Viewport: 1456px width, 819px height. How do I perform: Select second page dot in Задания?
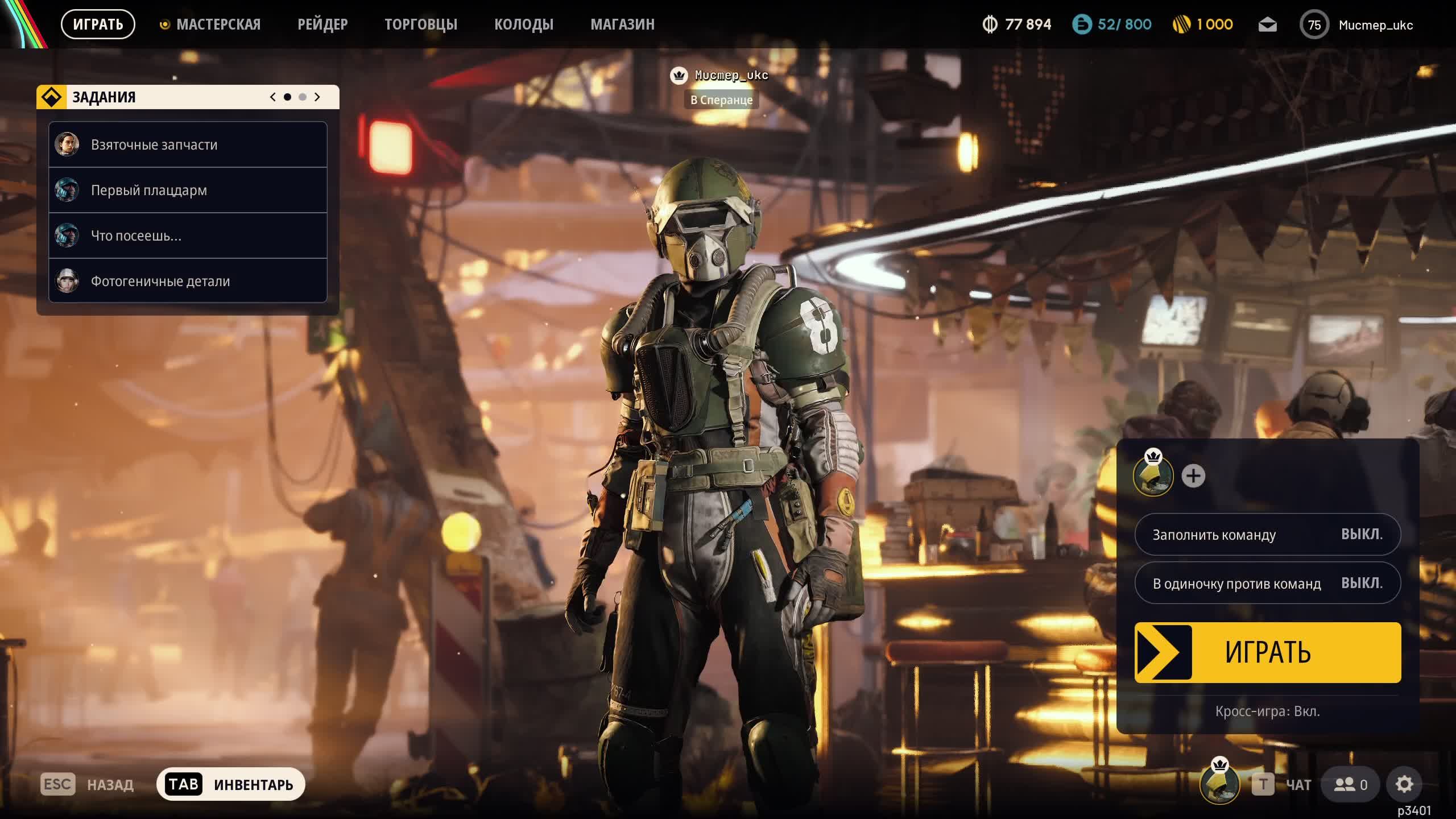click(303, 97)
